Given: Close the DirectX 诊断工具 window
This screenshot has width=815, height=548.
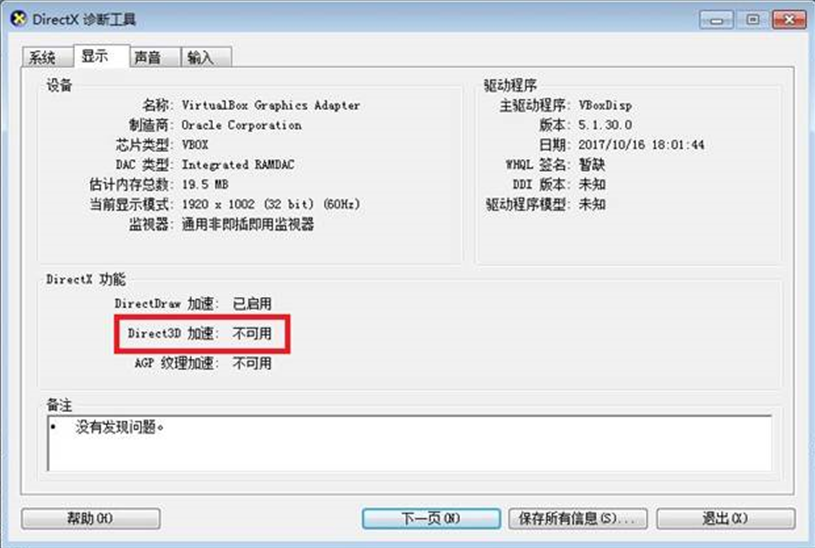Looking at the screenshot, I should click(x=789, y=20).
